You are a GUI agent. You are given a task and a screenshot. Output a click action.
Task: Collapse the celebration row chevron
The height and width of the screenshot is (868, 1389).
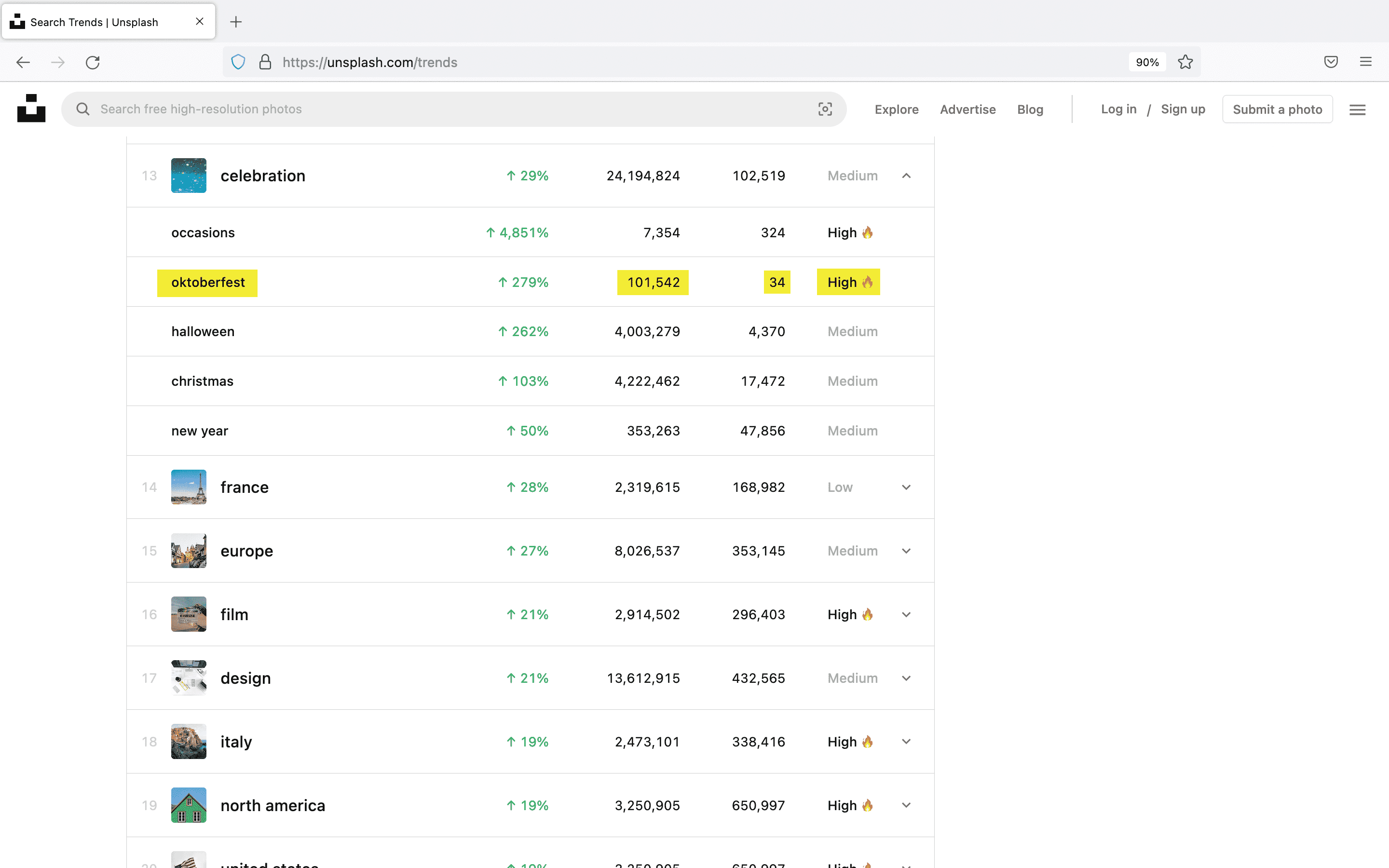(906, 176)
